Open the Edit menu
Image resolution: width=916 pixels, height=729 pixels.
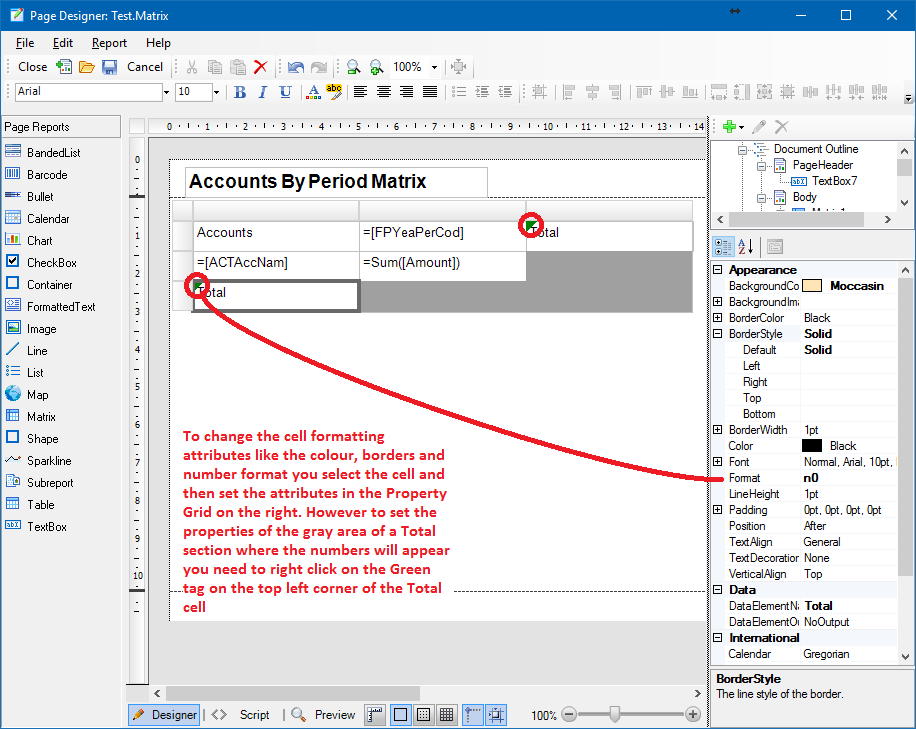pyautogui.click(x=63, y=43)
